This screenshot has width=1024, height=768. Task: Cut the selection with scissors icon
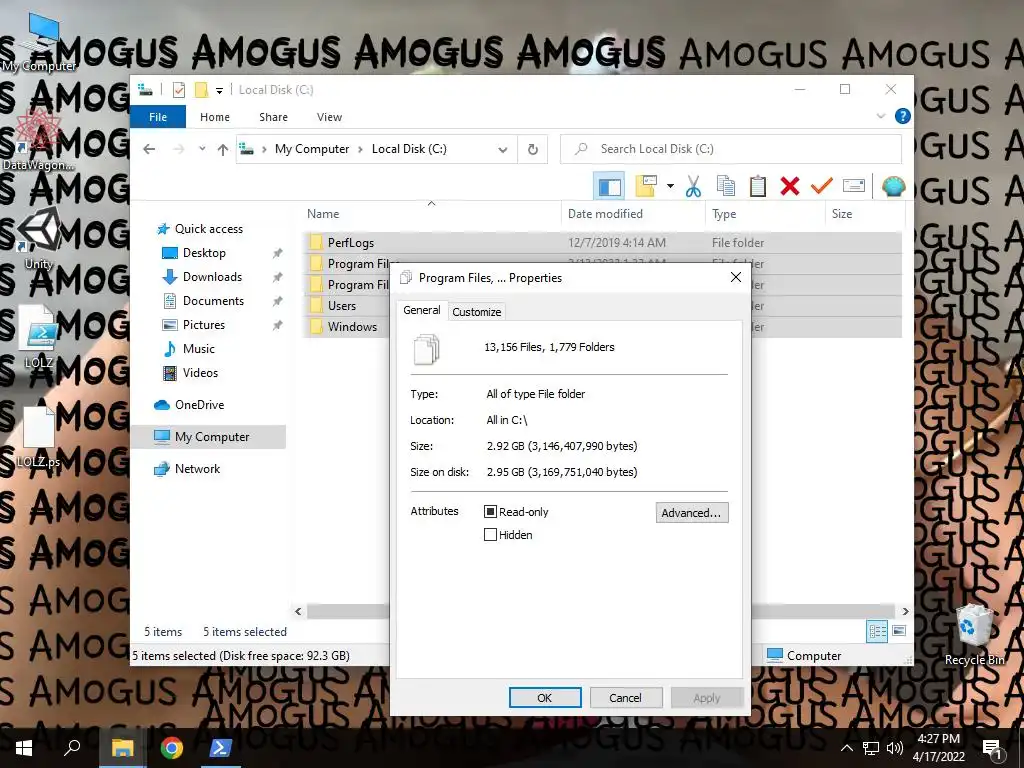693,186
